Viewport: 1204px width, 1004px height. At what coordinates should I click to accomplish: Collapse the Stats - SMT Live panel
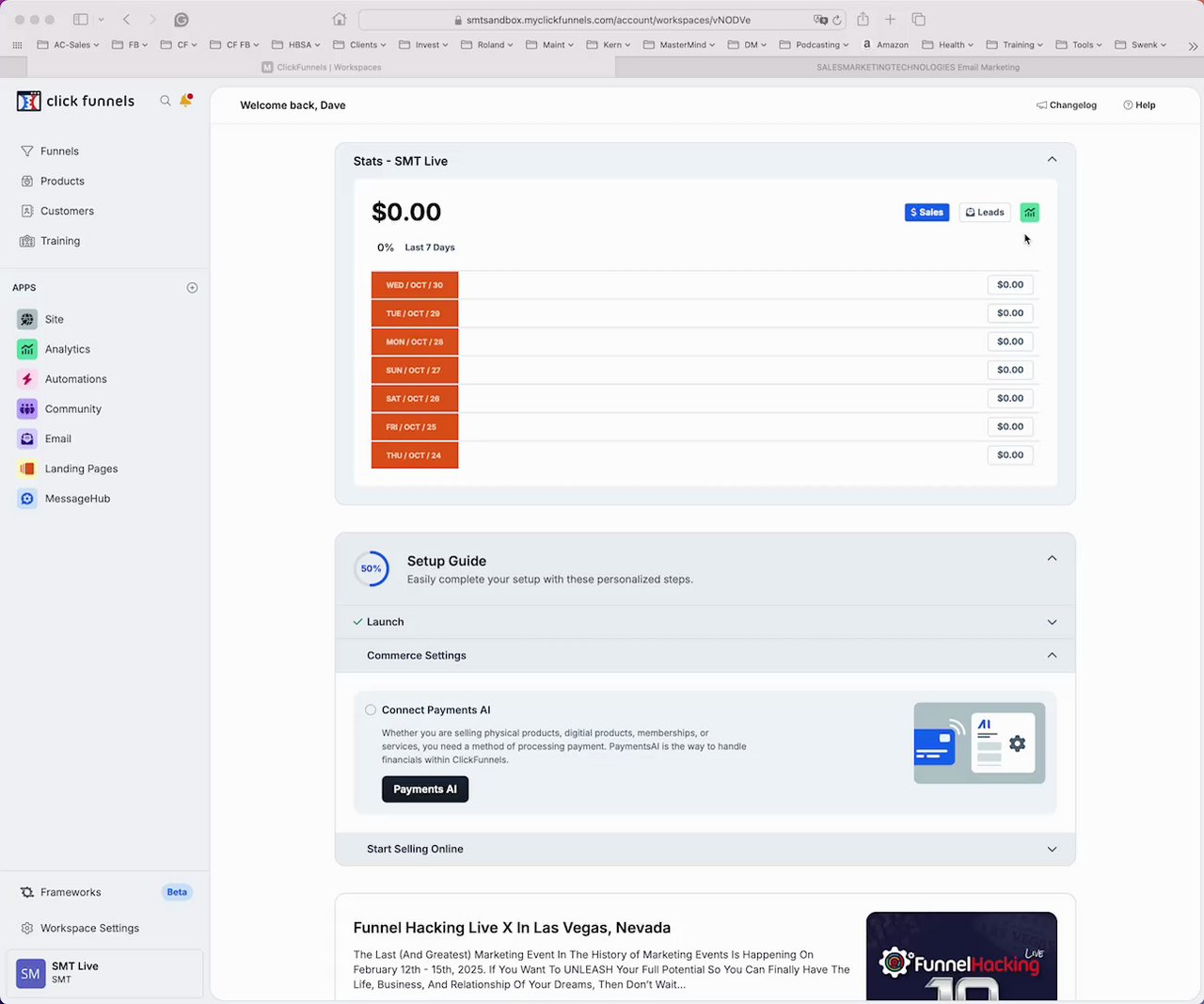pyautogui.click(x=1052, y=160)
